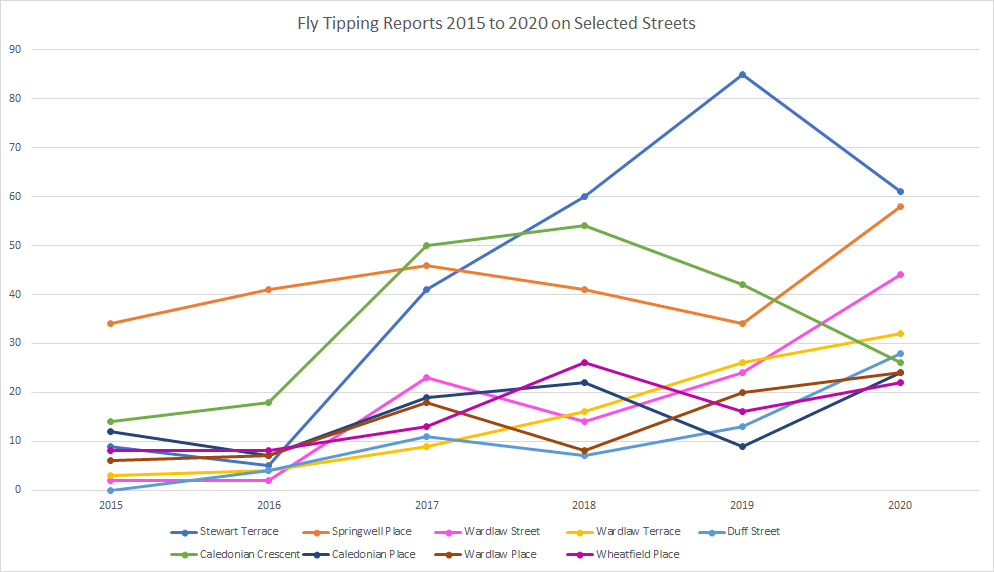Select Wardlaw Street 2020 data point
Screen dimensions: 994x572
point(900,274)
